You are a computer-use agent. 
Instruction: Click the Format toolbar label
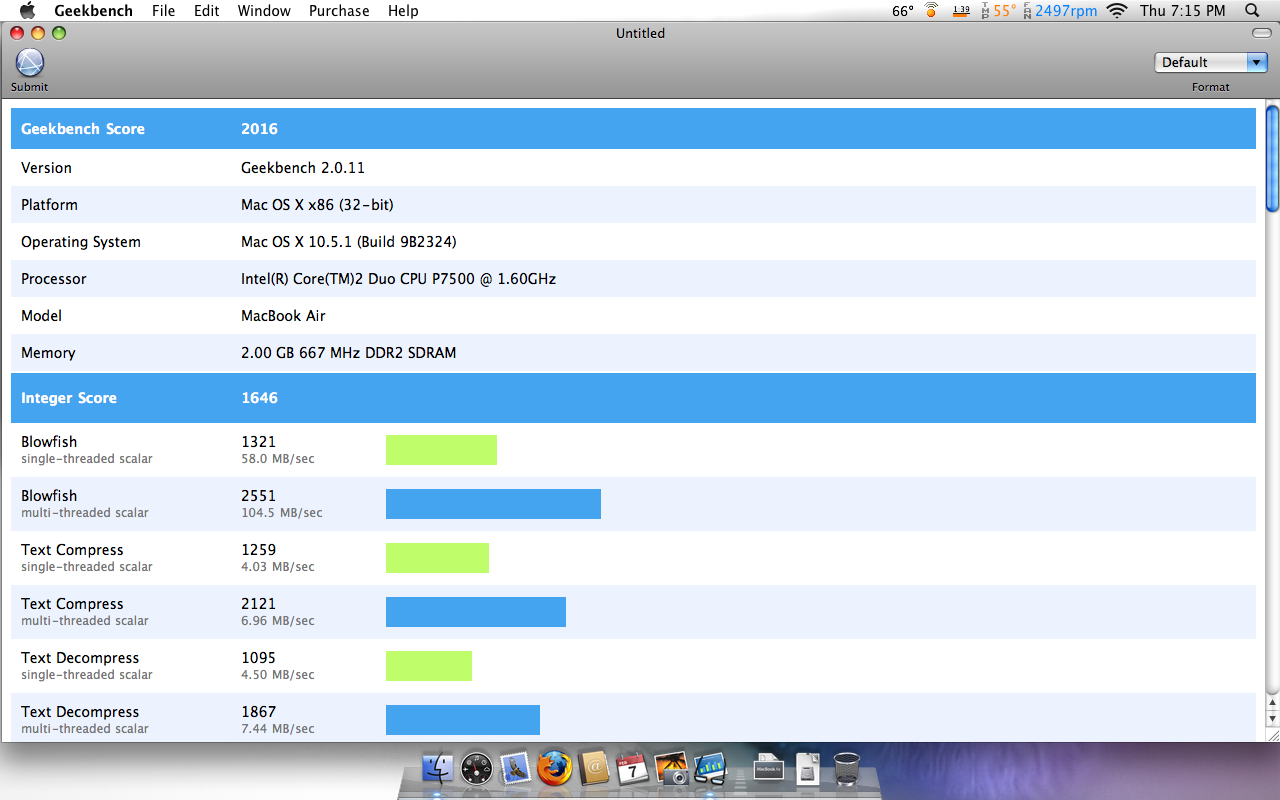click(1211, 87)
